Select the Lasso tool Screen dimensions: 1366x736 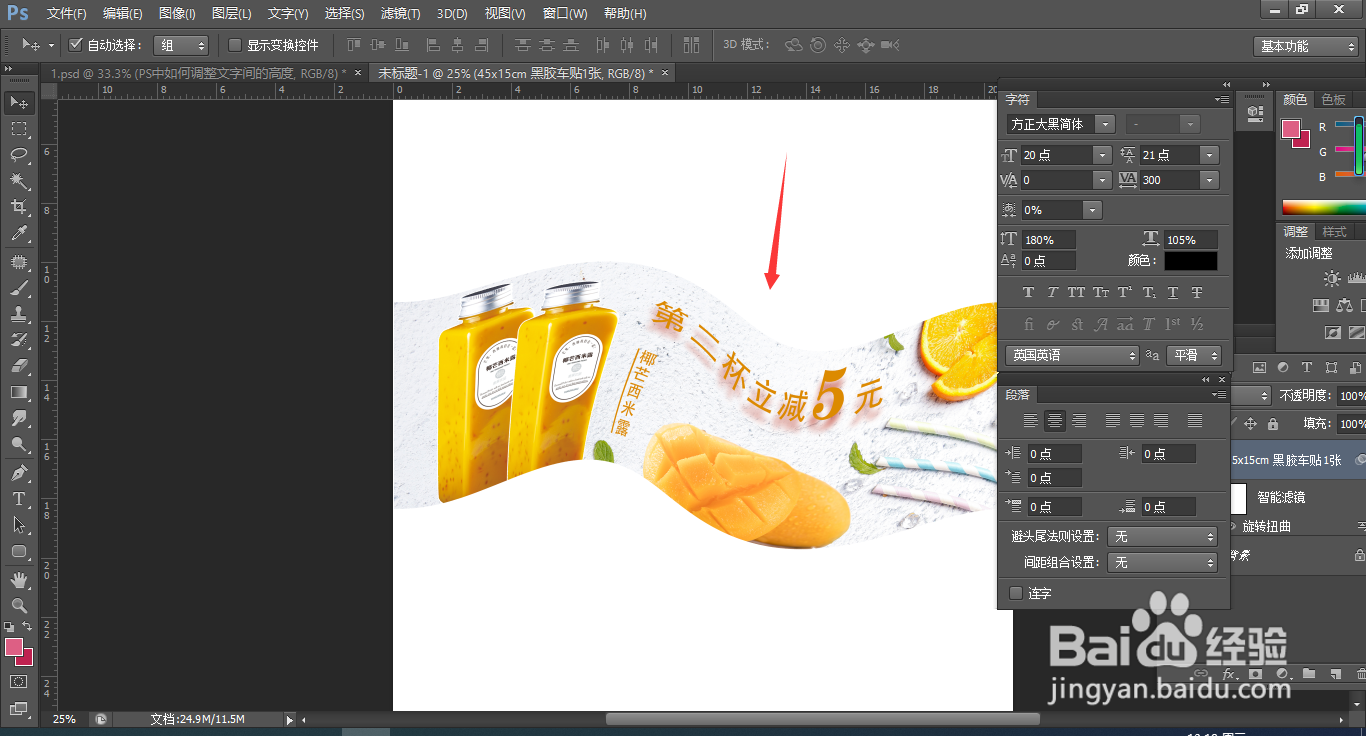click(x=18, y=154)
